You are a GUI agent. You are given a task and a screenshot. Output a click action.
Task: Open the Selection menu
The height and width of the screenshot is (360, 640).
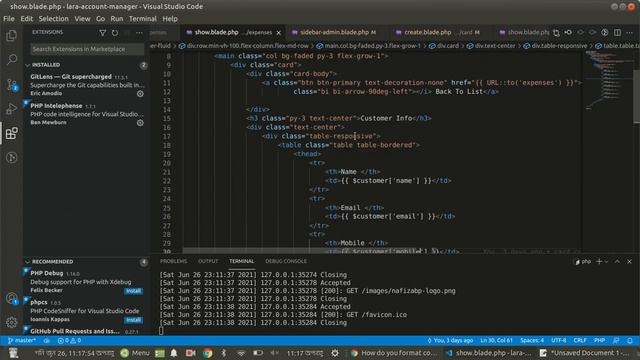(53, 19)
